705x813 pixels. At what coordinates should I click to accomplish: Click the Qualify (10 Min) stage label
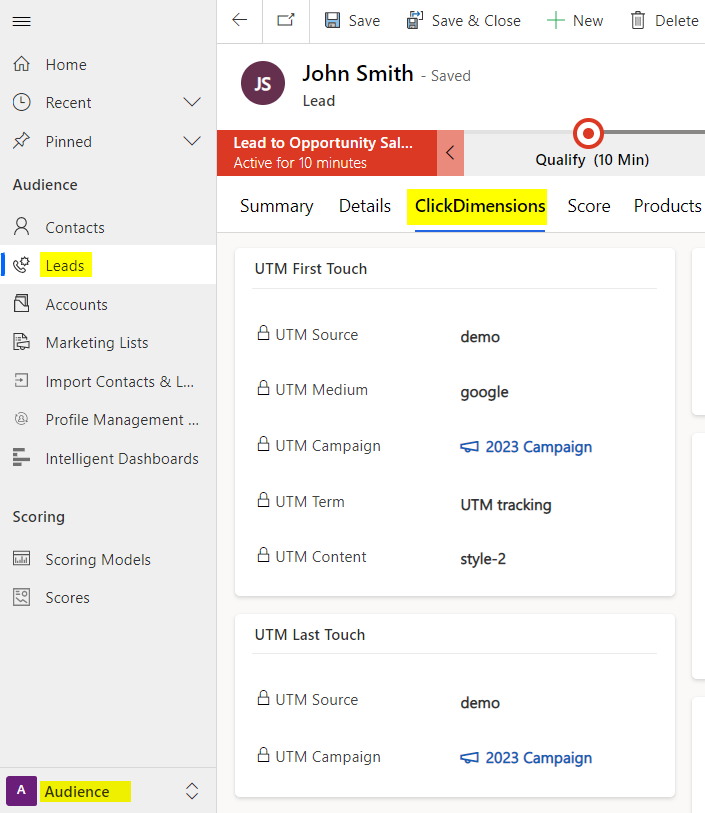pyautogui.click(x=592, y=160)
